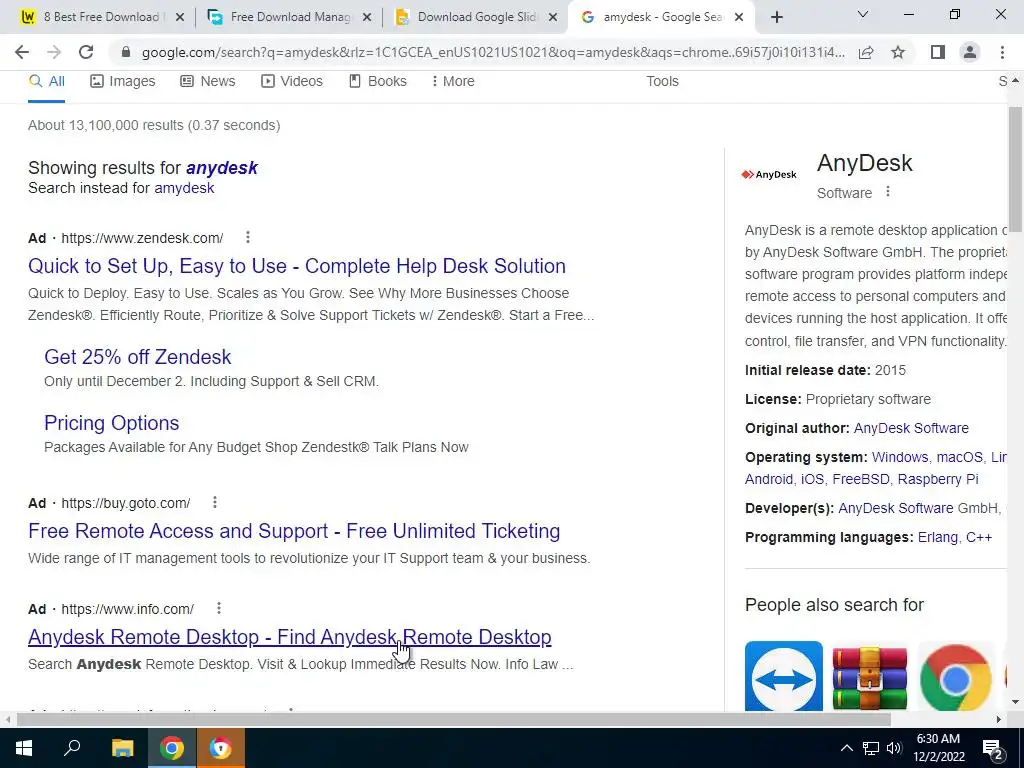This screenshot has width=1024, height=768.
Task: Reload the current page
Action: (86, 52)
